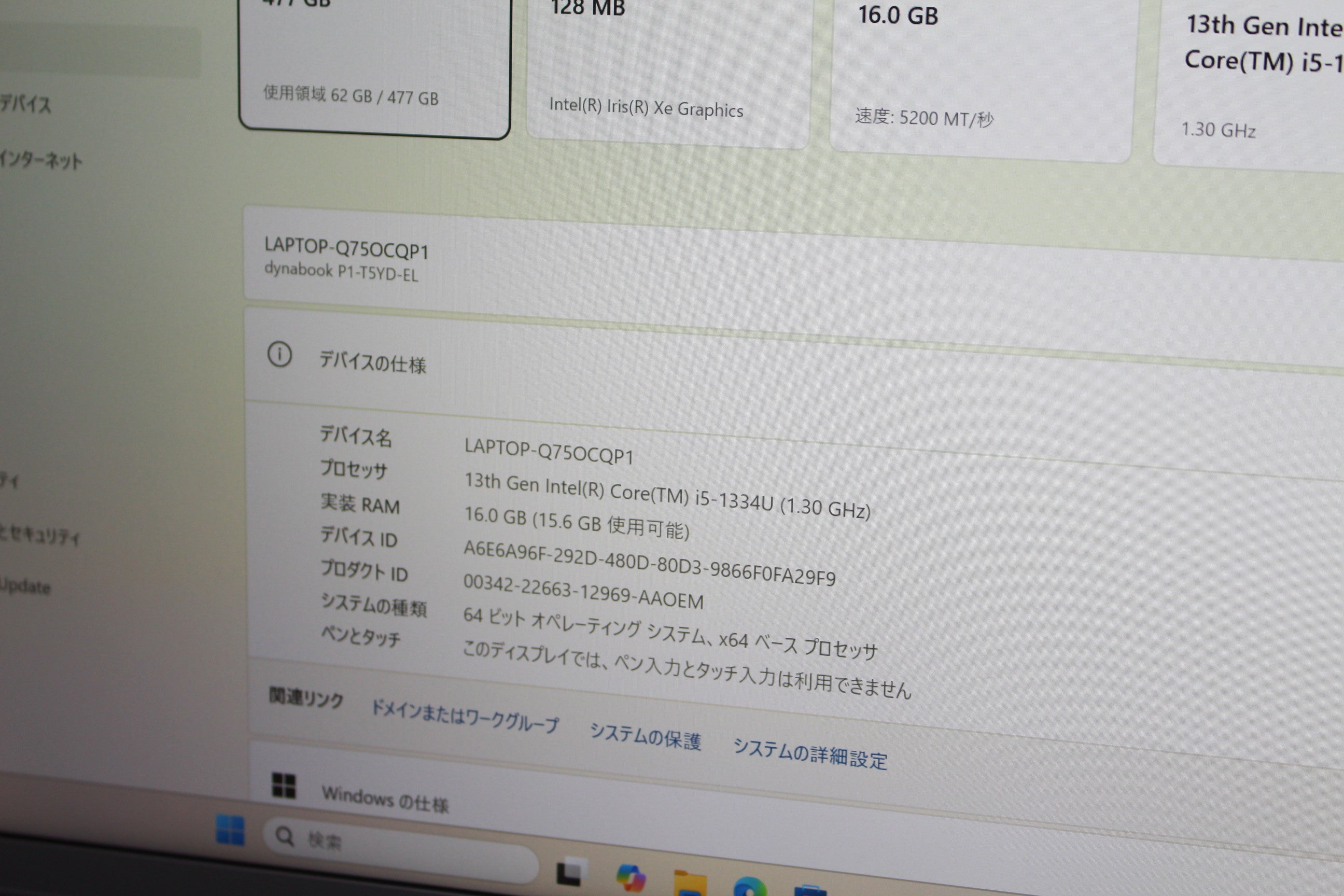Launch Microsoft Edge from the taskbar
Screen dimensions: 1344x896
tap(750, 886)
